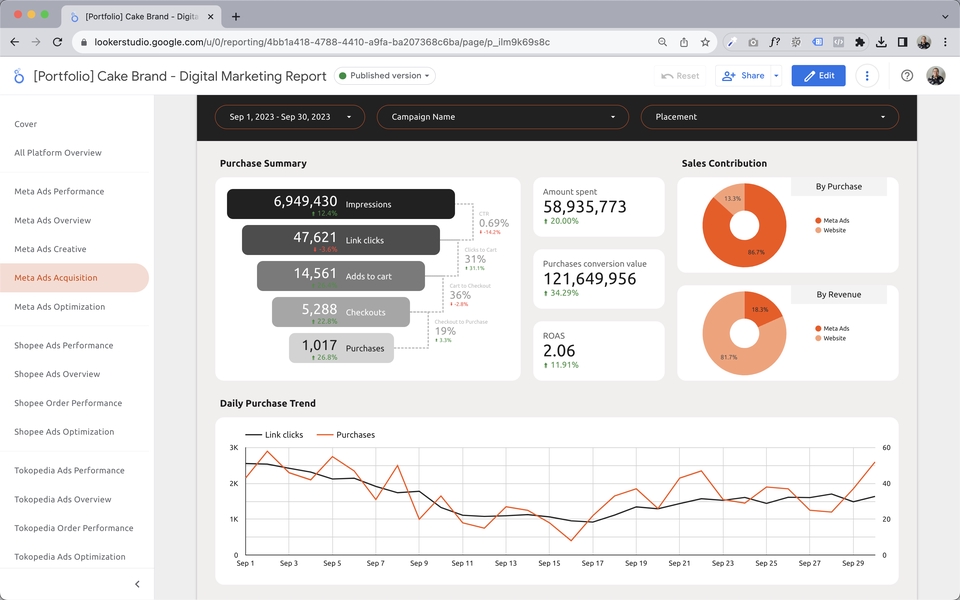Click the blue Edit button
Screen dimensions: 960x600
(818, 76)
